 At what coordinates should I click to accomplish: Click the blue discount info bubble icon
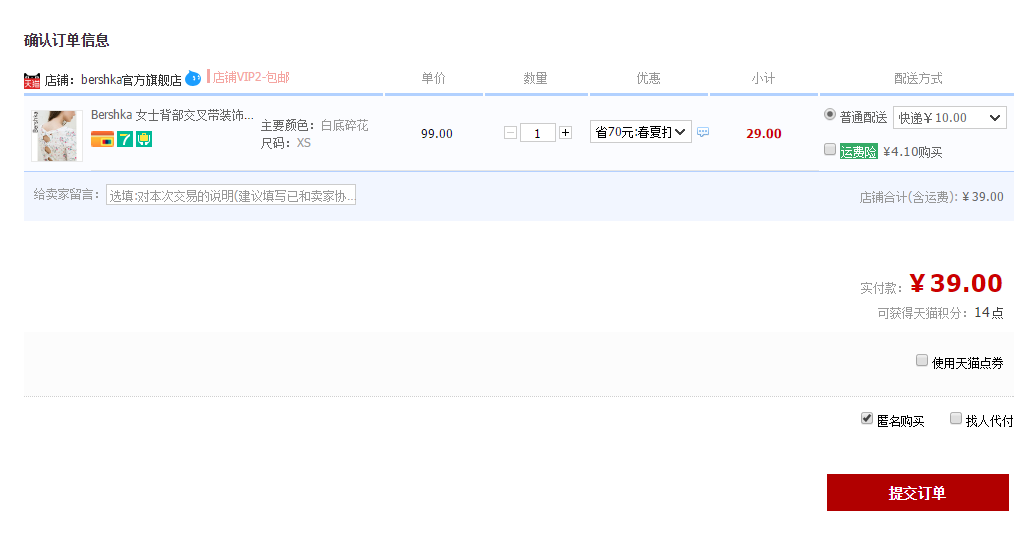pos(703,132)
